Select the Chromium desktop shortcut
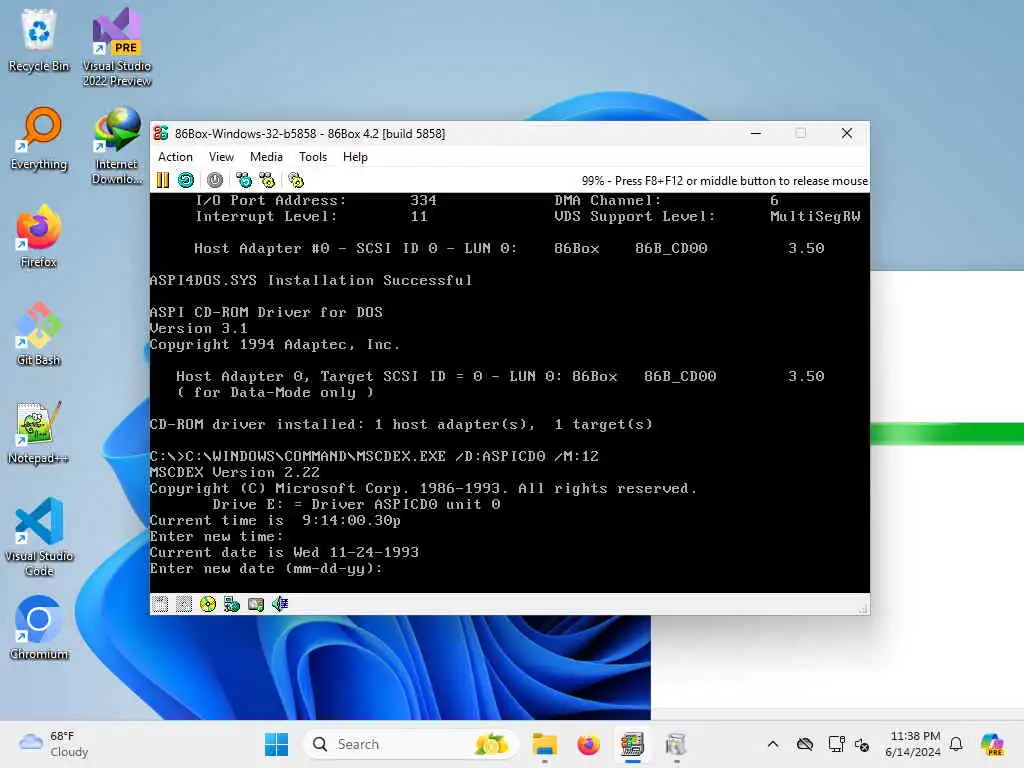 39,628
